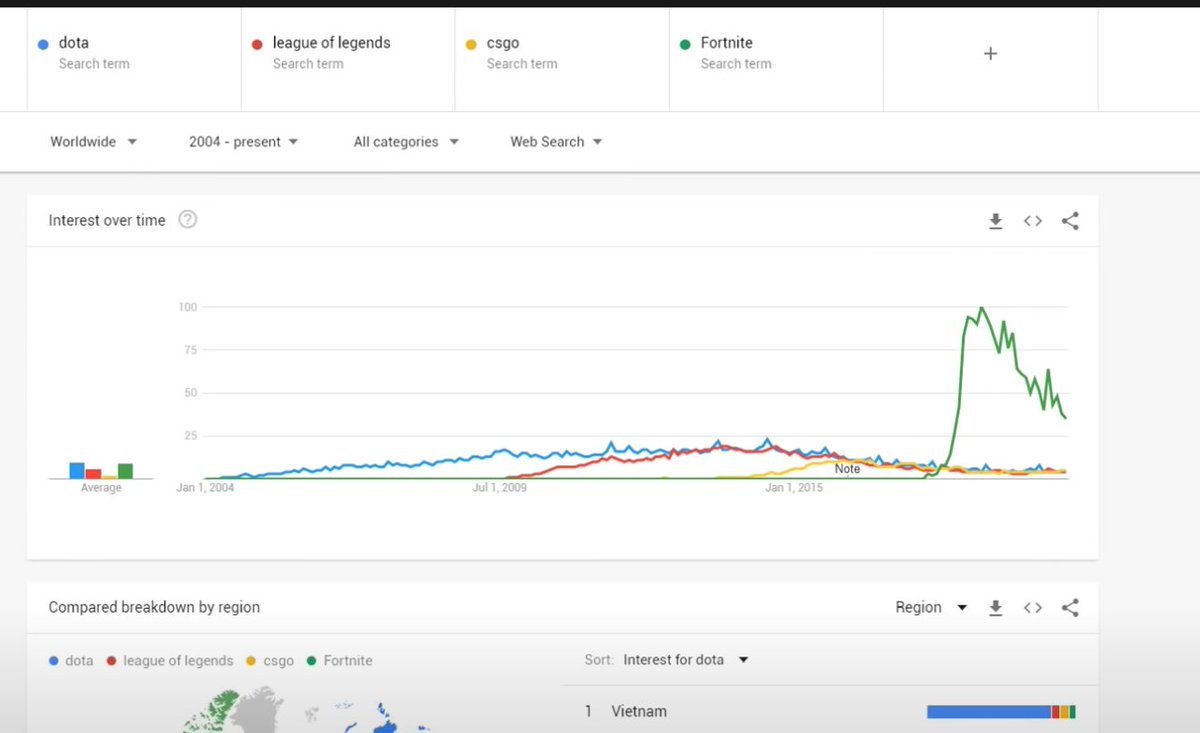The width and height of the screenshot is (1200, 733).
Task: Click the green dot beside Fortnite term
Action: 685,44
